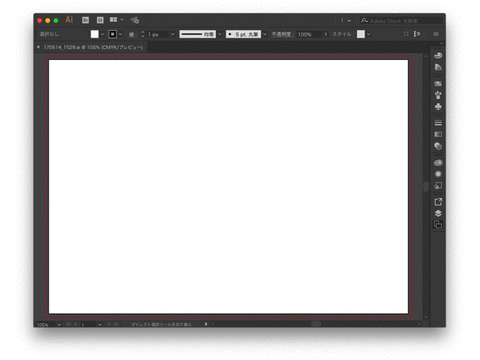480x360 pixels.
Task: Click the vertical scrollbar down arrow
Action: [426, 317]
